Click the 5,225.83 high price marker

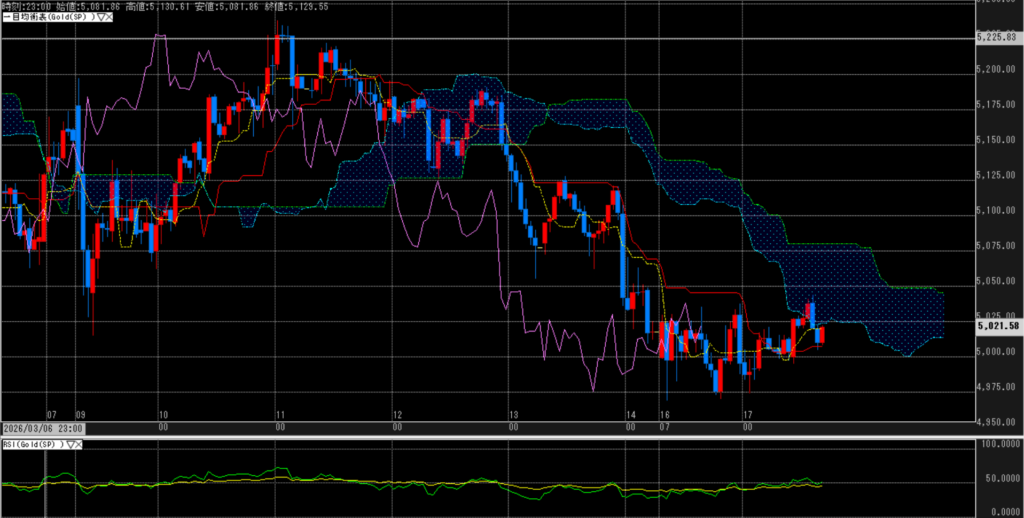coord(997,38)
